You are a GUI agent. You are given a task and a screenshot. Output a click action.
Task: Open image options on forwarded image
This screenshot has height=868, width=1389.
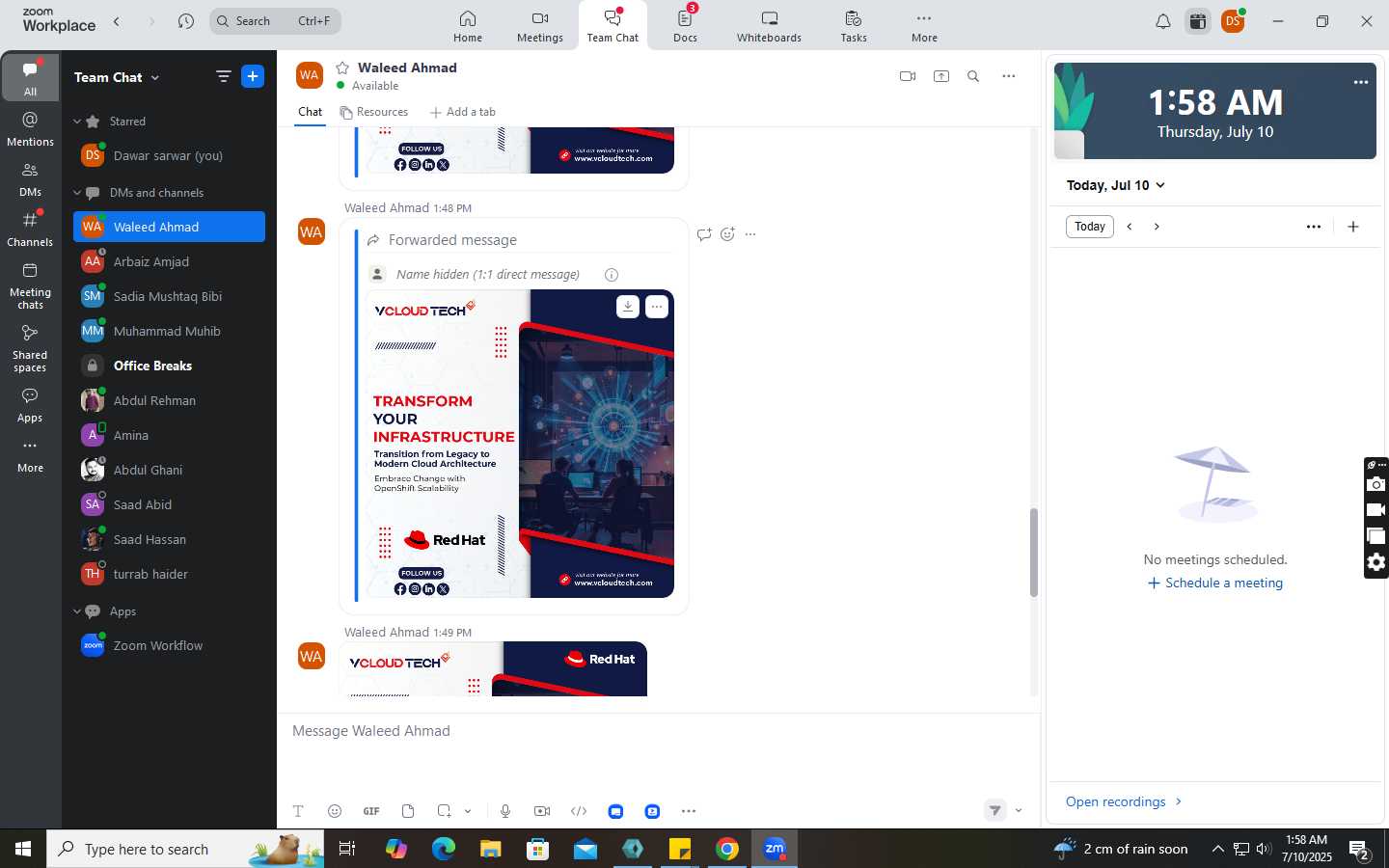657,307
